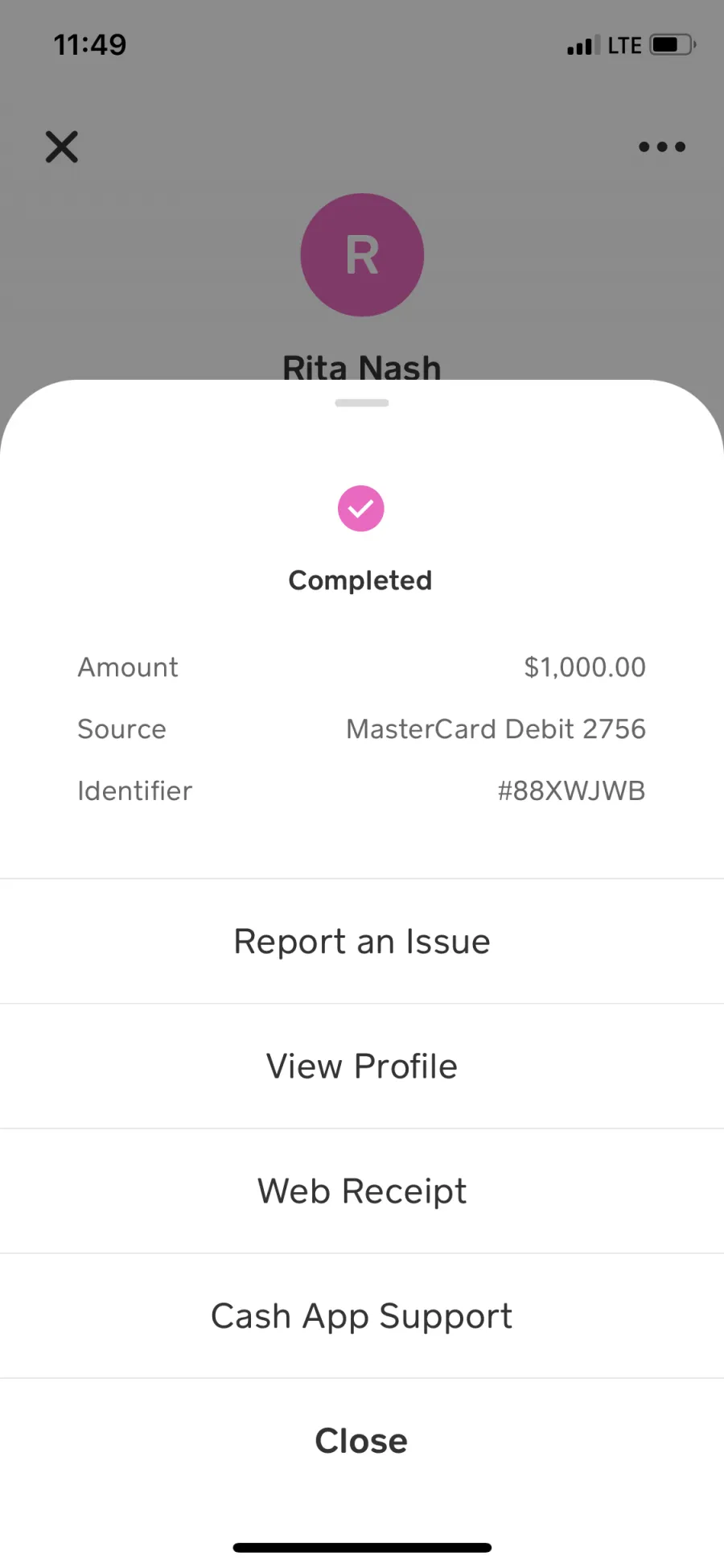The image size is (724, 1568).
Task: Tap the cellular signal bars icon
Action: coord(583,46)
